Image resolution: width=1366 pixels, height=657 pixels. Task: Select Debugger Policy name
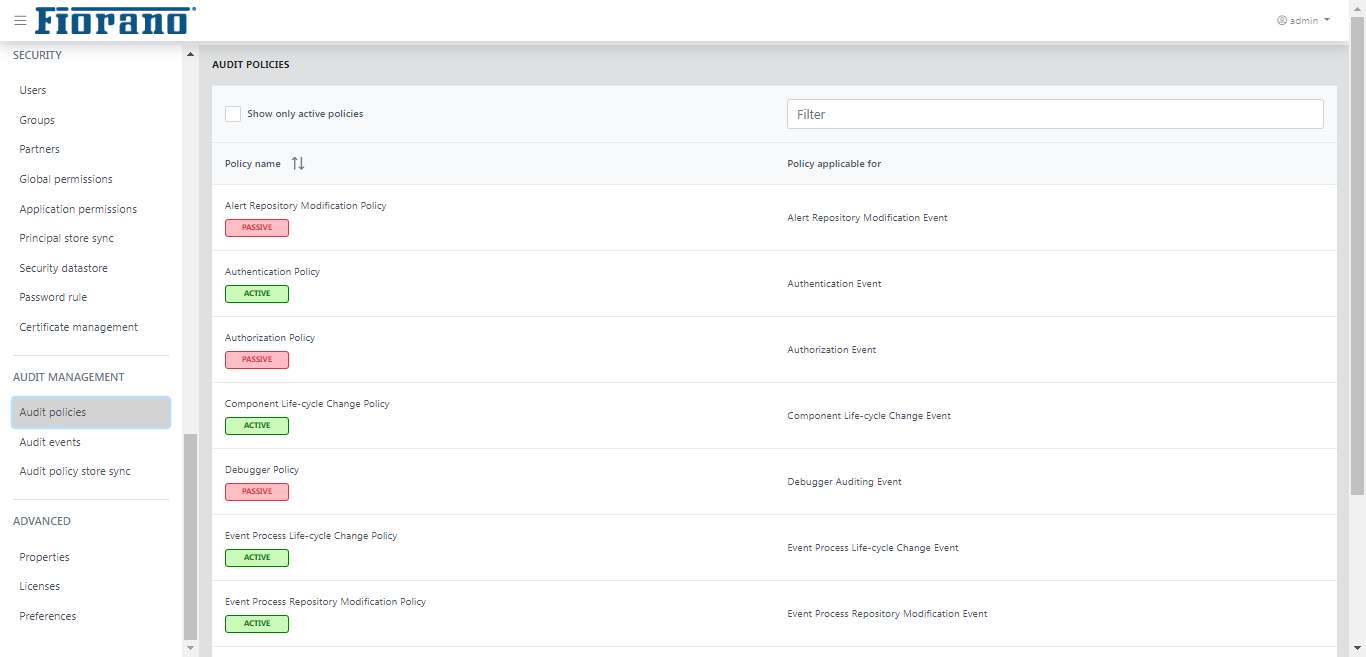coord(262,470)
